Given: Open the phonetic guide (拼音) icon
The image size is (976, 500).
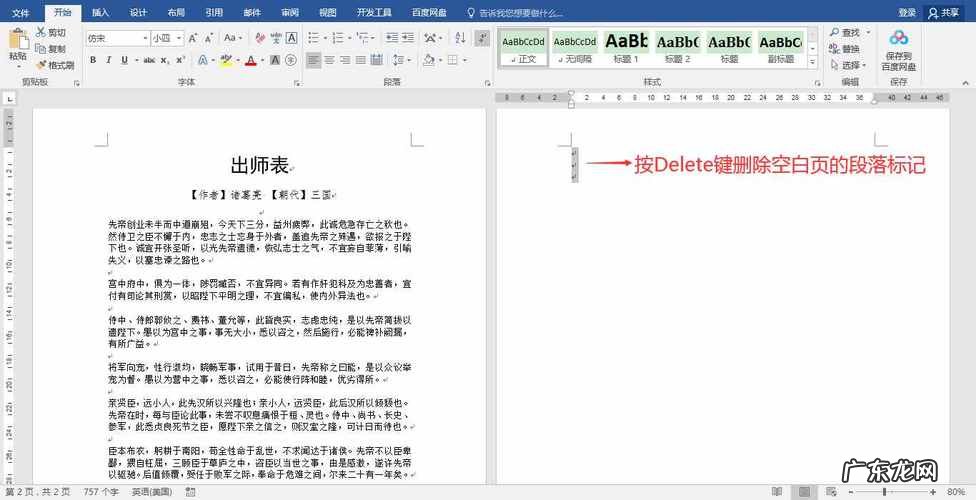Looking at the screenshot, I should [x=276, y=38].
